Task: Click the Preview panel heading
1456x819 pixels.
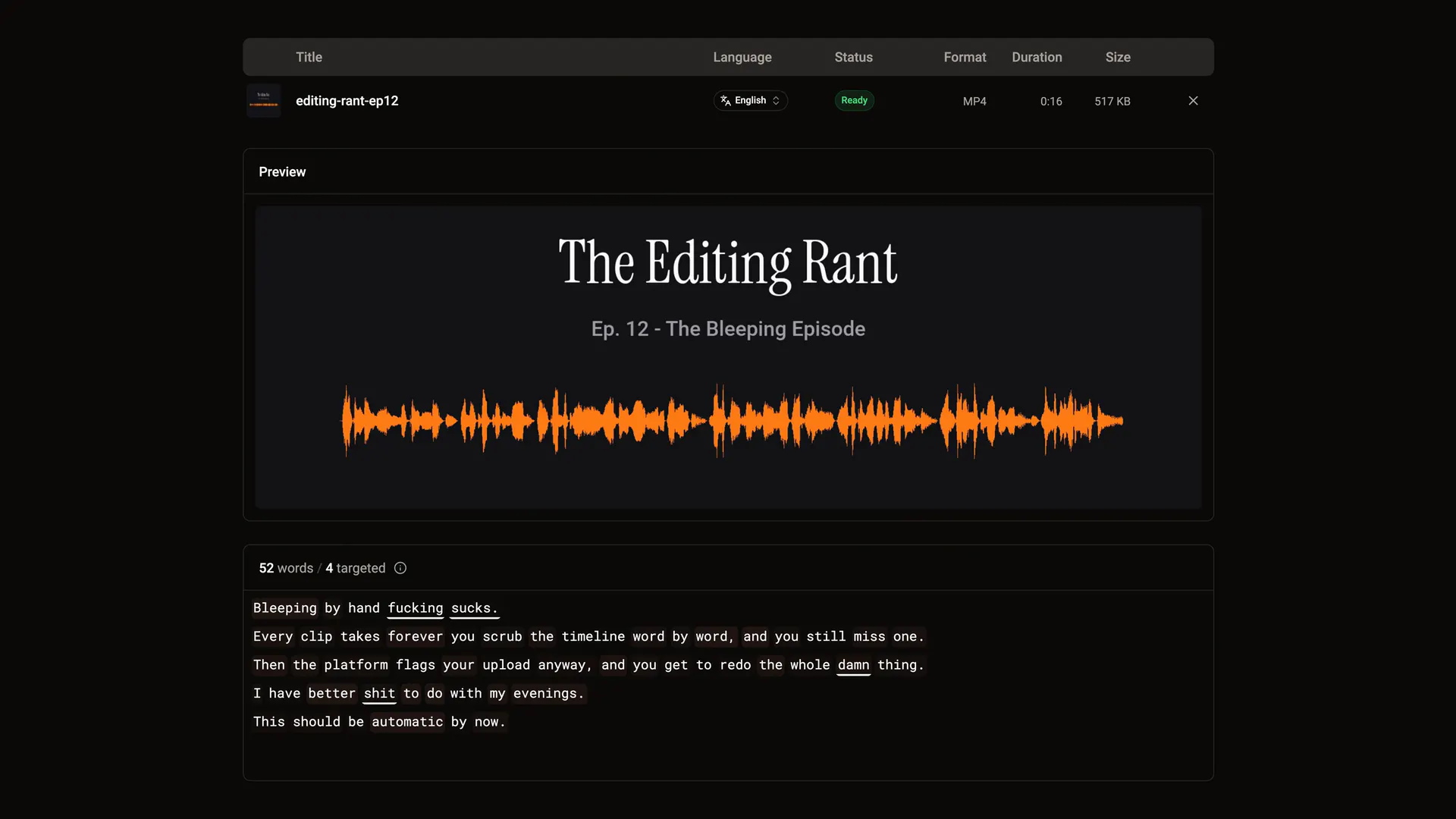Action: [282, 172]
